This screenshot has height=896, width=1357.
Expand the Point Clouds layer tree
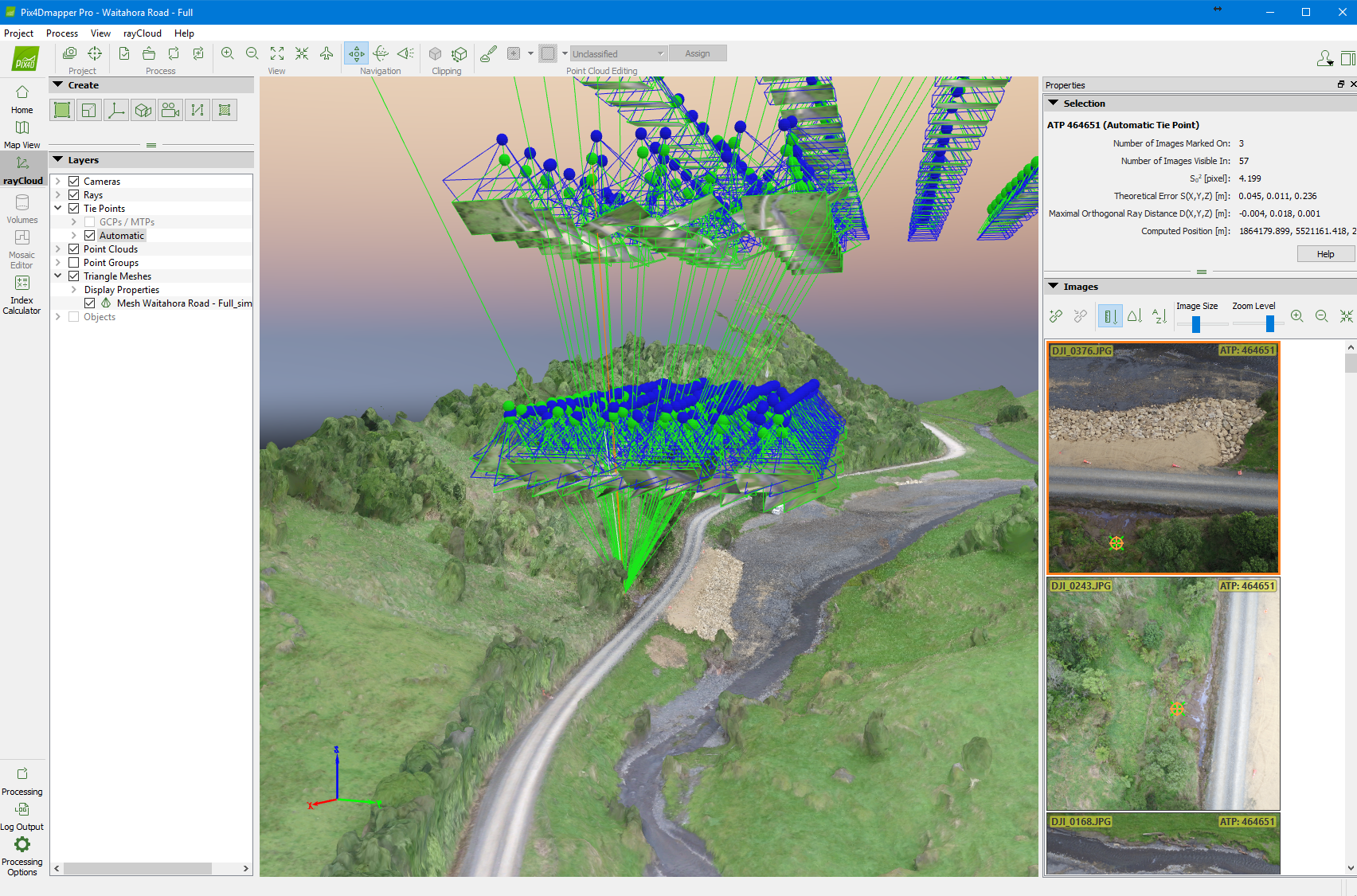58,249
